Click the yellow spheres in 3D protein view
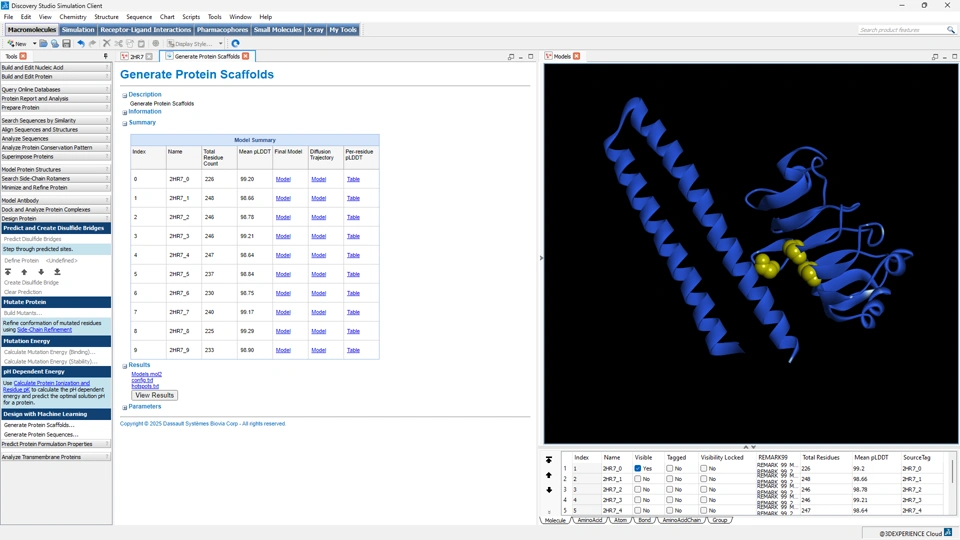This screenshot has height=540, width=960. click(787, 263)
